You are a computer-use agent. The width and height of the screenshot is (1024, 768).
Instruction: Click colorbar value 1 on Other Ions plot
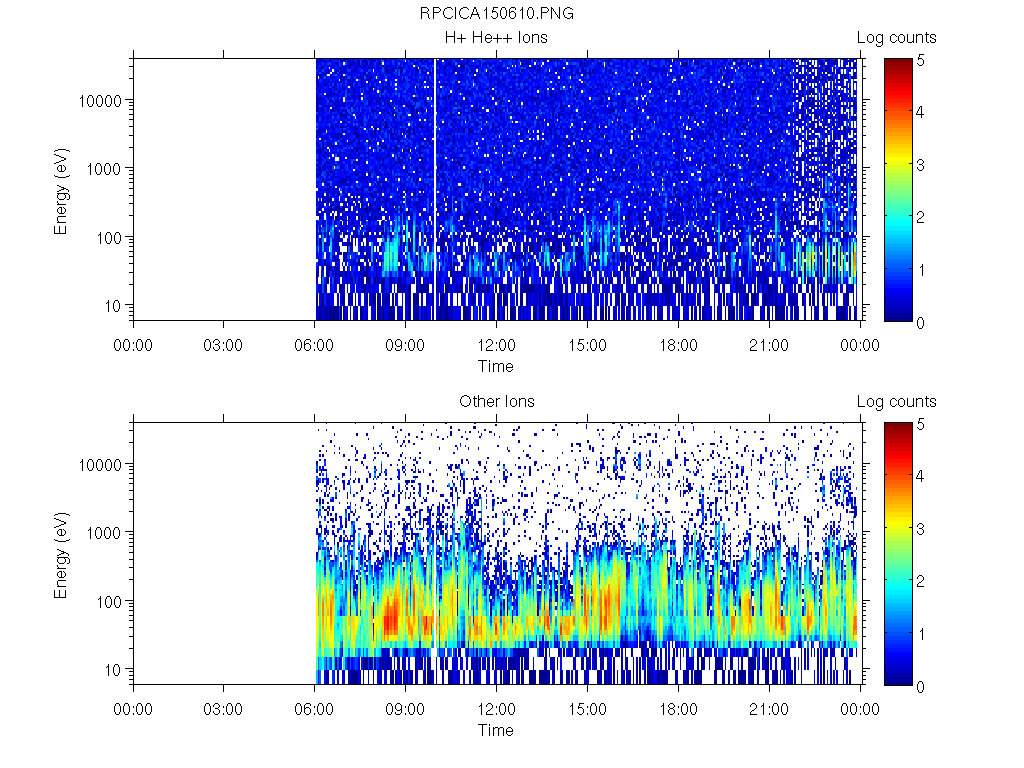921,634
